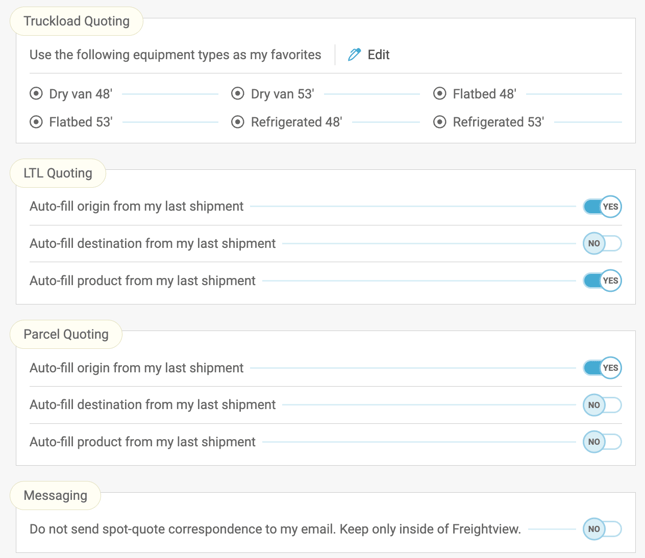The image size is (645, 558).
Task: Select the Flatbed 48' radio icon
Action: [x=440, y=94]
